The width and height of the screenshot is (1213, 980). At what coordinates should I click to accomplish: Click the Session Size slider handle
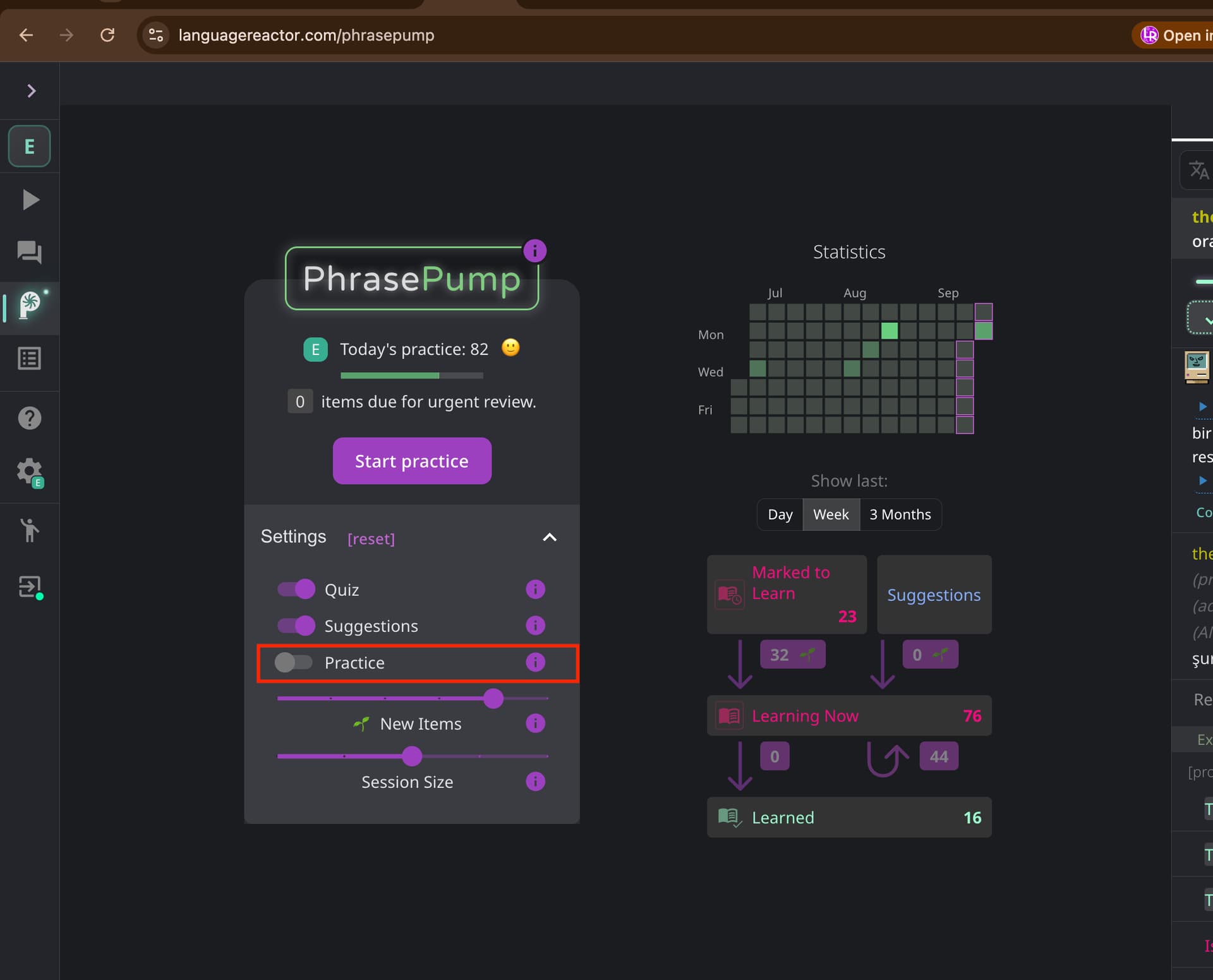pos(412,756)
